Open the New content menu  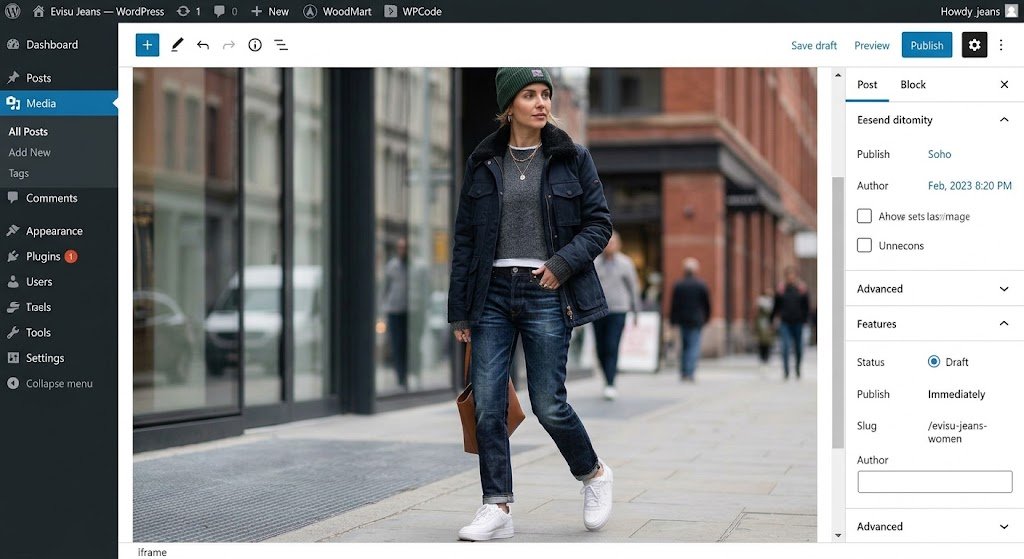click(270, 11)
